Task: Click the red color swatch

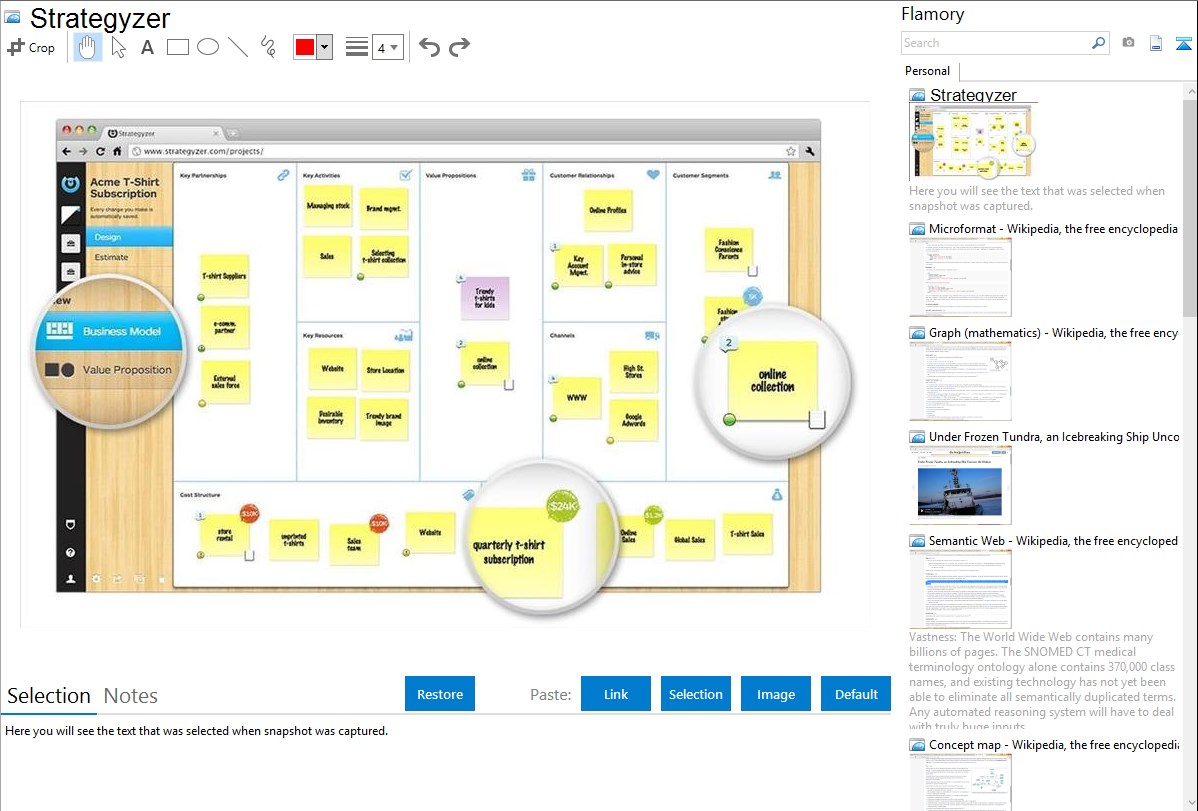Action: (x=304, y=47)
